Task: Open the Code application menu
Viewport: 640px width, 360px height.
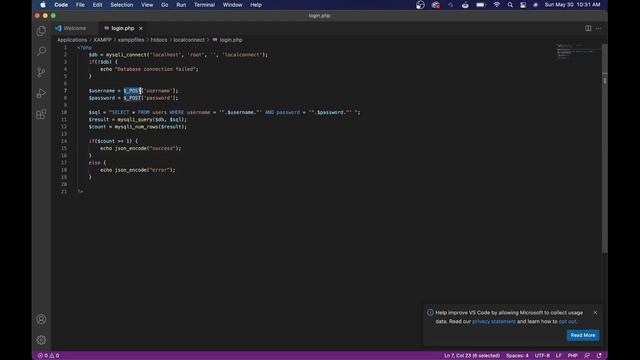Action: (61, 5)
